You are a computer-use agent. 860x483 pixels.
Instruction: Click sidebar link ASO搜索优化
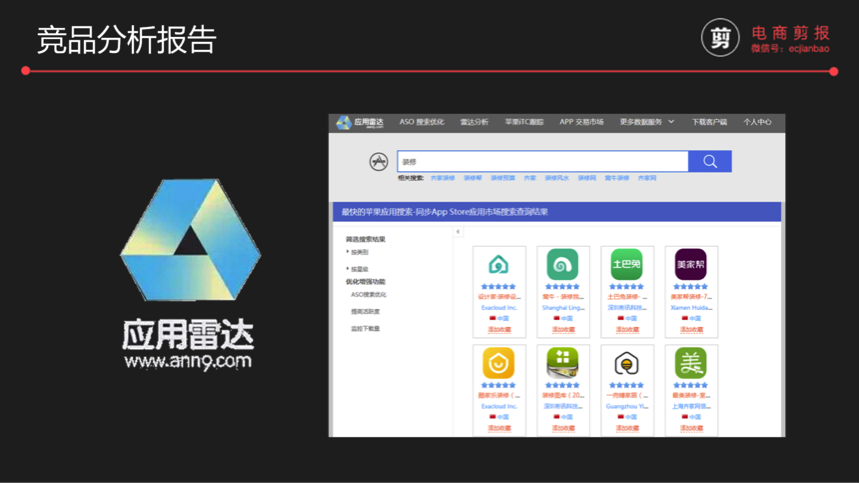(x=369, y=295)
